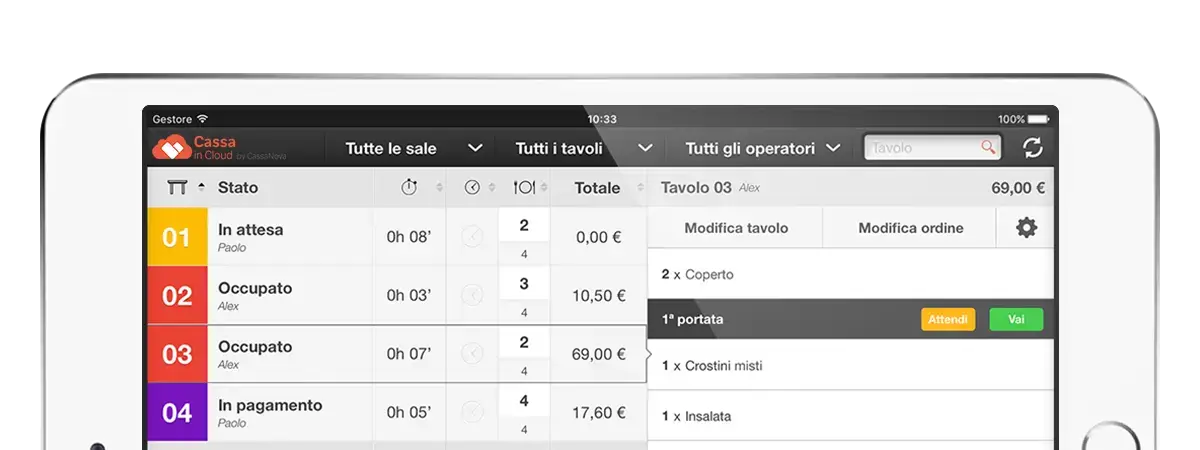Viewport: 1200px width, 450px height.
Task: Tap the orange Attendi button
Action: click(948, 320)
